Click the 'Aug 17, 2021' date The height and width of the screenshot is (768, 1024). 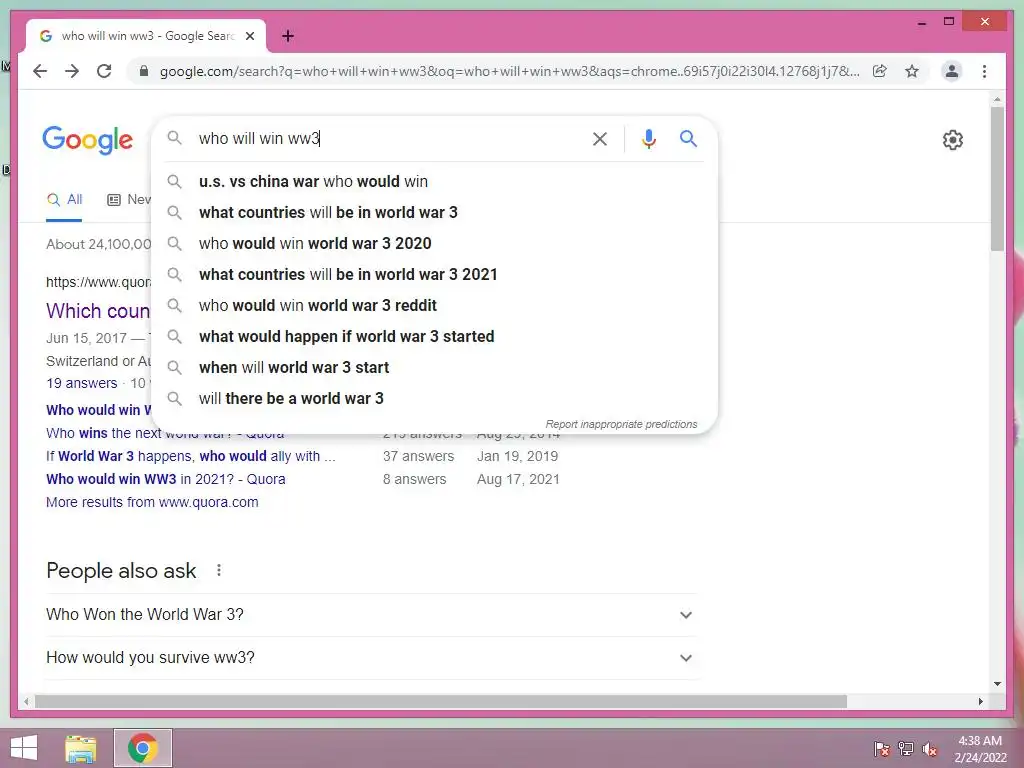(518, 479)
